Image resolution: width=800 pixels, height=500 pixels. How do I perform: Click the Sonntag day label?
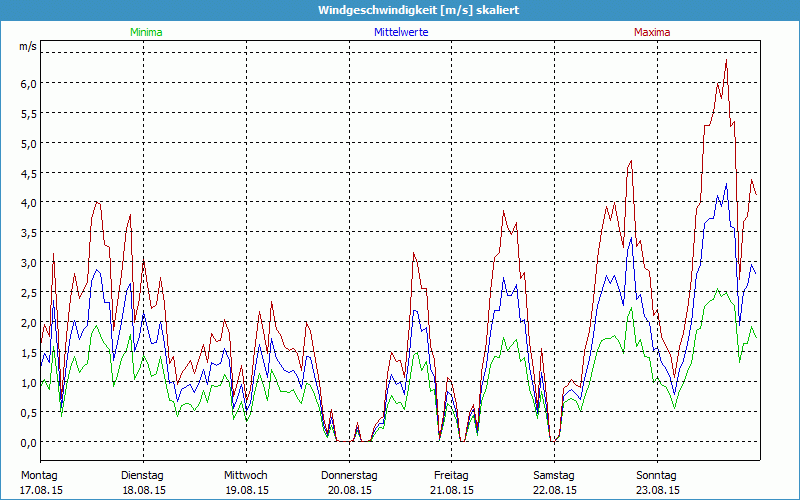[656, 476]
